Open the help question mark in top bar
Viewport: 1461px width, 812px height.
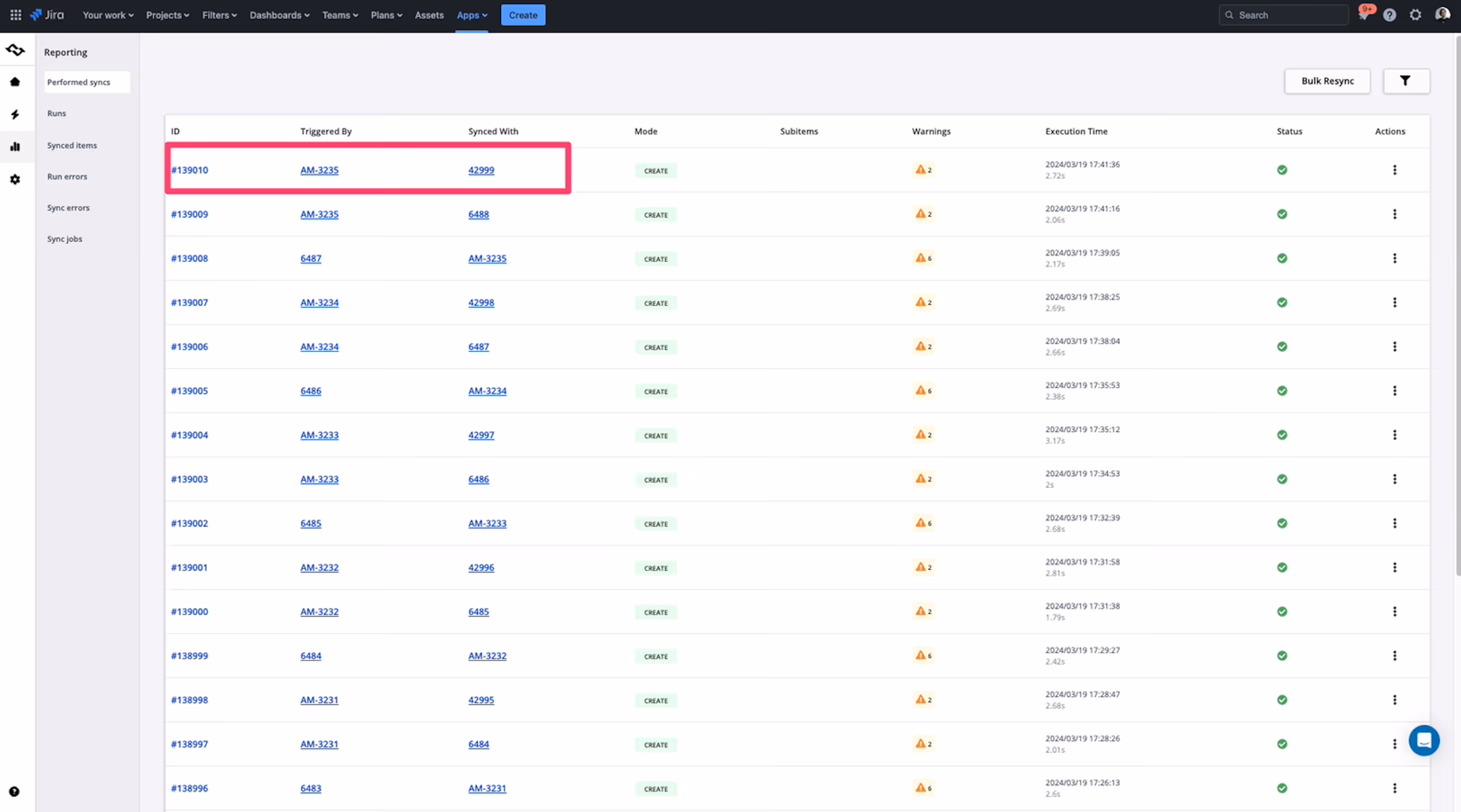point(1389,15)
